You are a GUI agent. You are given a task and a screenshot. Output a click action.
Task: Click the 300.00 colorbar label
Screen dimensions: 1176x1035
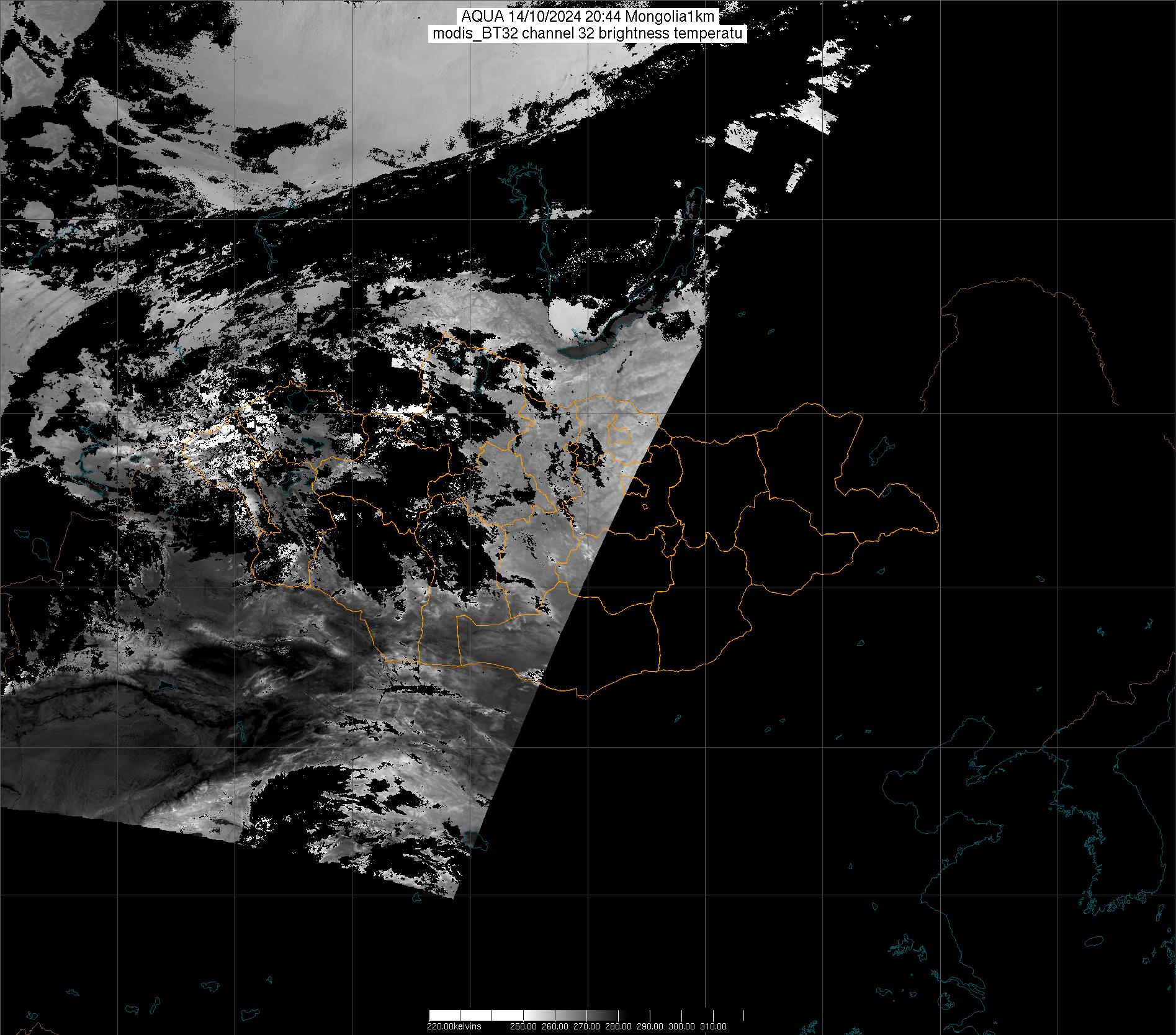[x=682, y=1026]
